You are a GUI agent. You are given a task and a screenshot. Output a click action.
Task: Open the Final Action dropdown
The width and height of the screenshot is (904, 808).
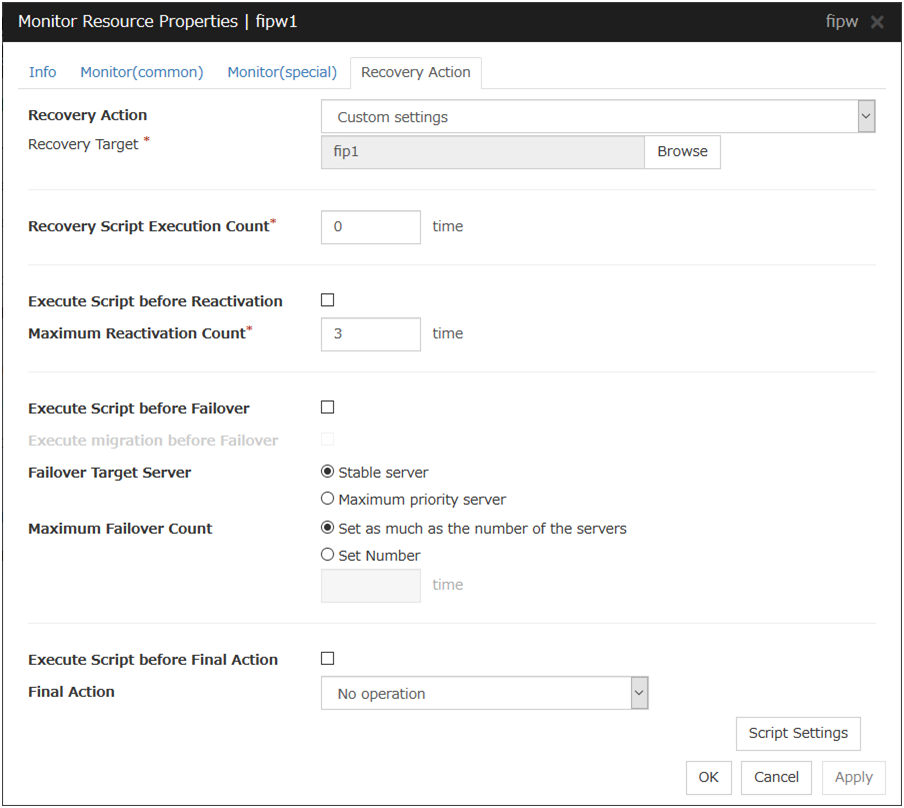click(x=484, y=693)
